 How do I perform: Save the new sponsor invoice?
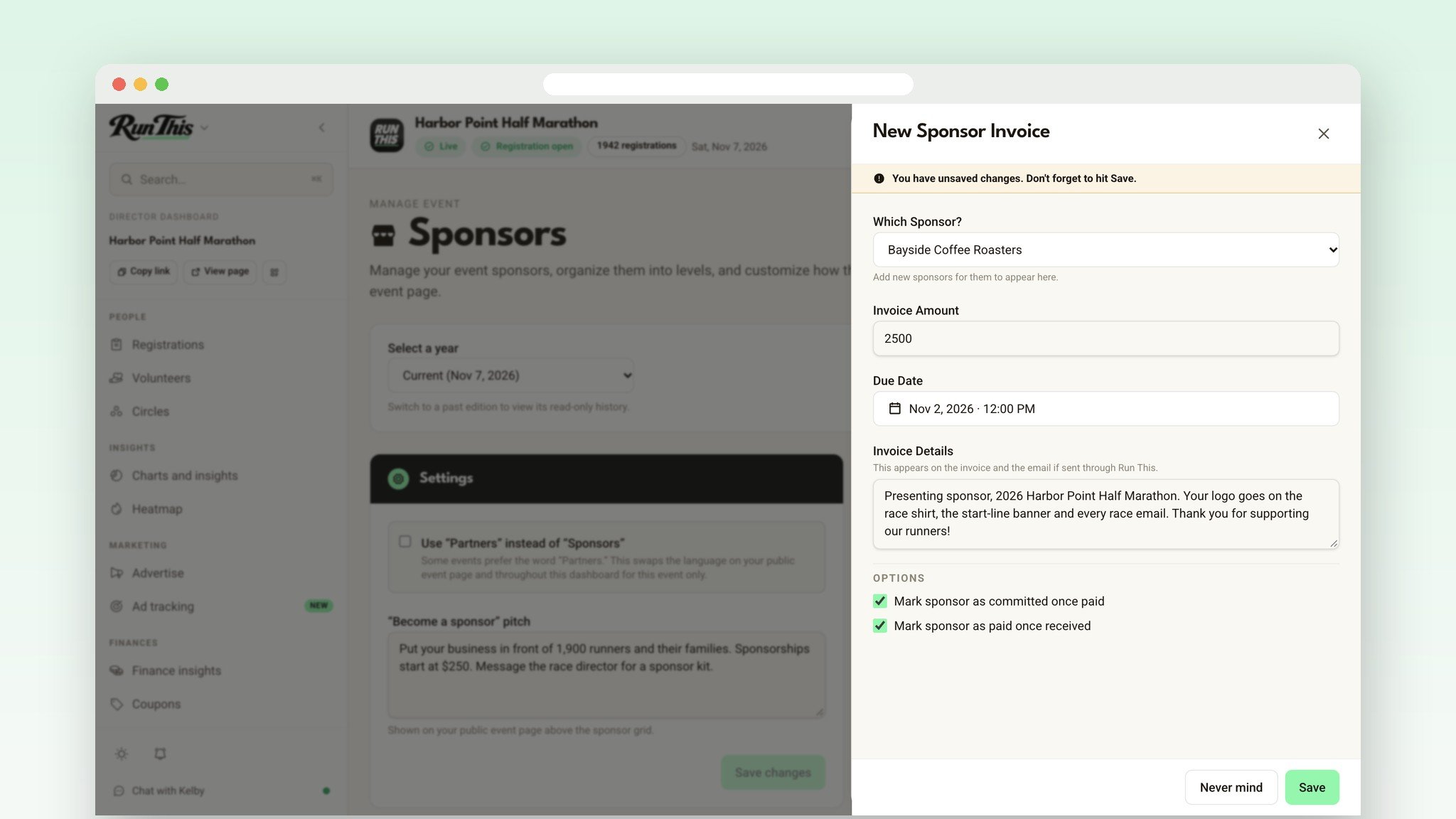[1312, 787]
